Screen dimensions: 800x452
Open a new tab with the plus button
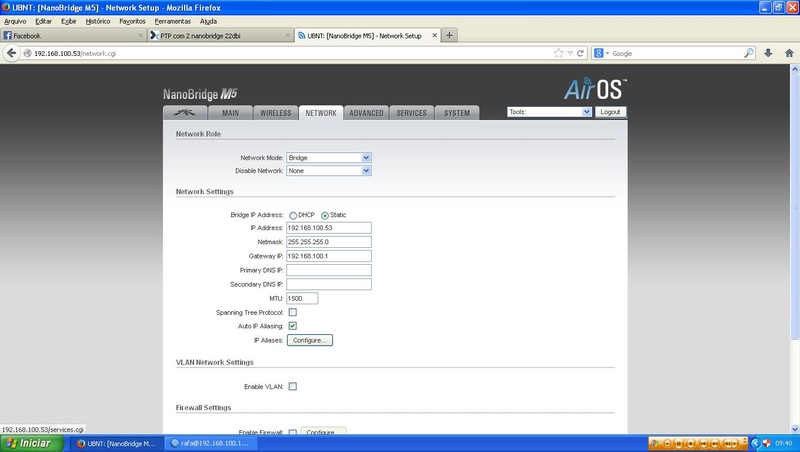click(x=449, y=35)
